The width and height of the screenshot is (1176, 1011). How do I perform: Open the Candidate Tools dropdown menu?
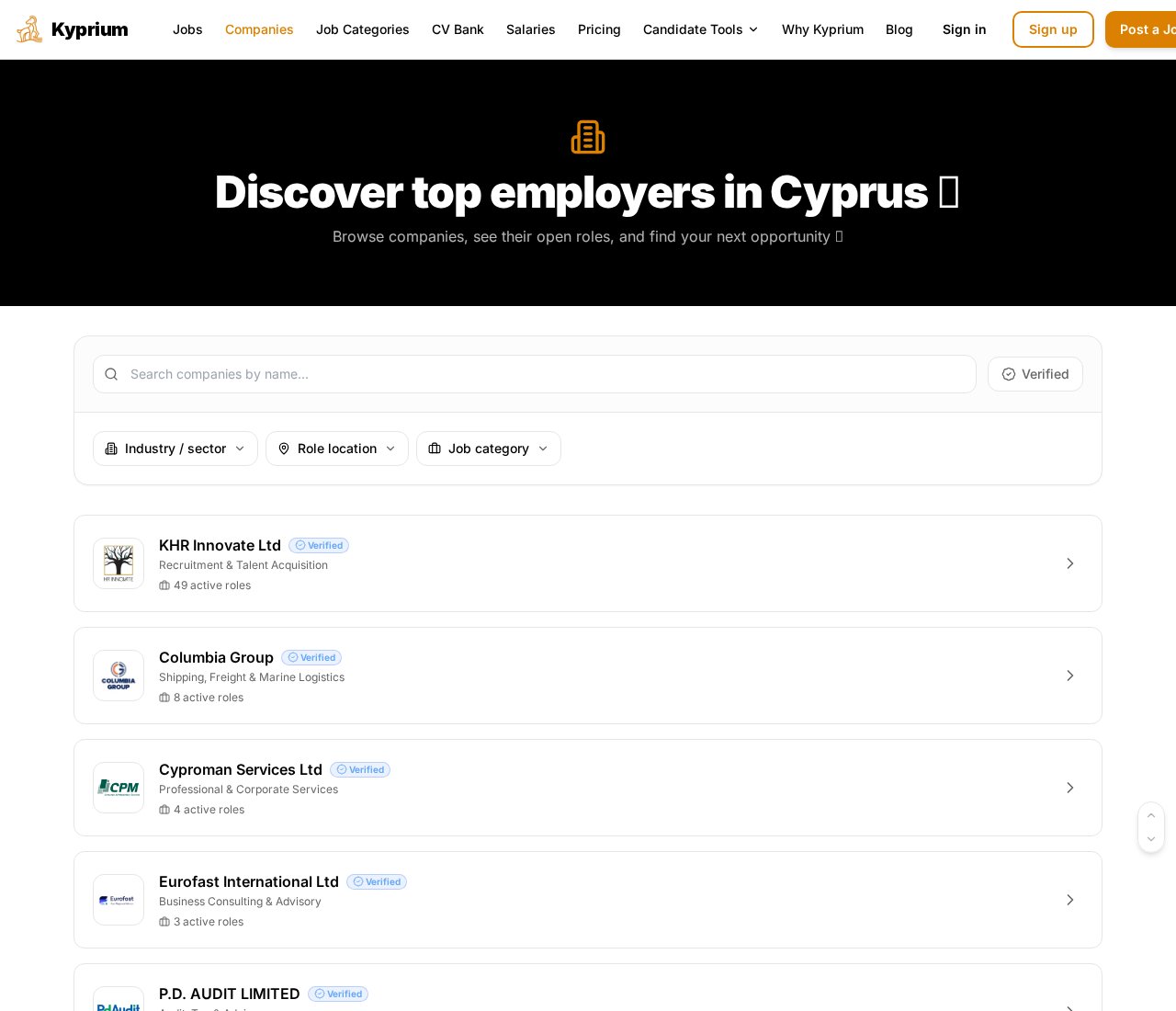tap(701, 29)
